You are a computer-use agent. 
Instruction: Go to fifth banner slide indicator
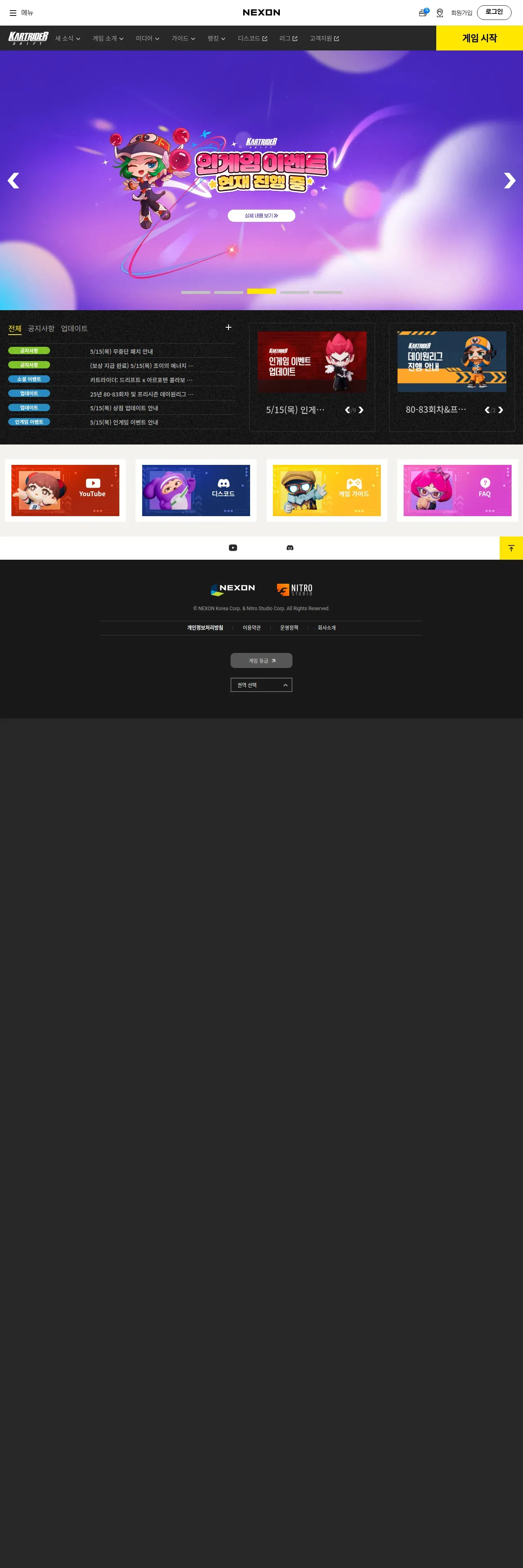[327, 292]
